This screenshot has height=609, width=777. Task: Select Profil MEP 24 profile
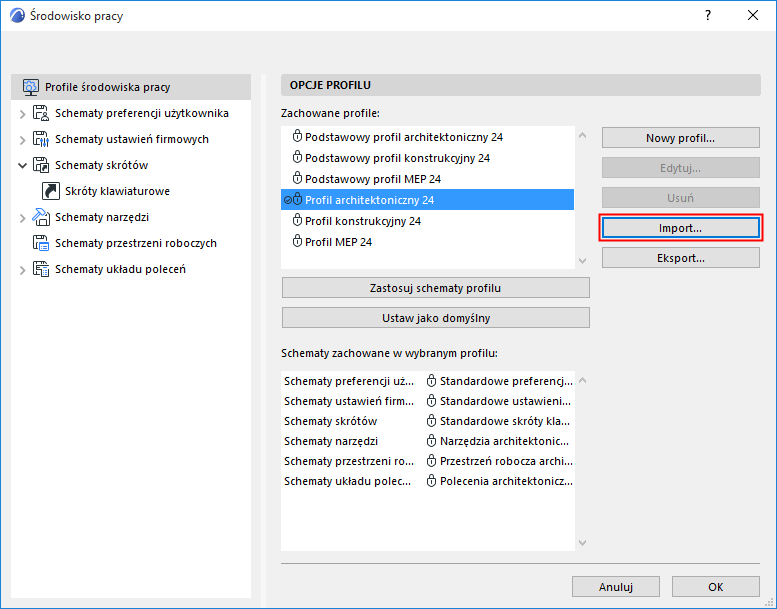coord(427,242)
